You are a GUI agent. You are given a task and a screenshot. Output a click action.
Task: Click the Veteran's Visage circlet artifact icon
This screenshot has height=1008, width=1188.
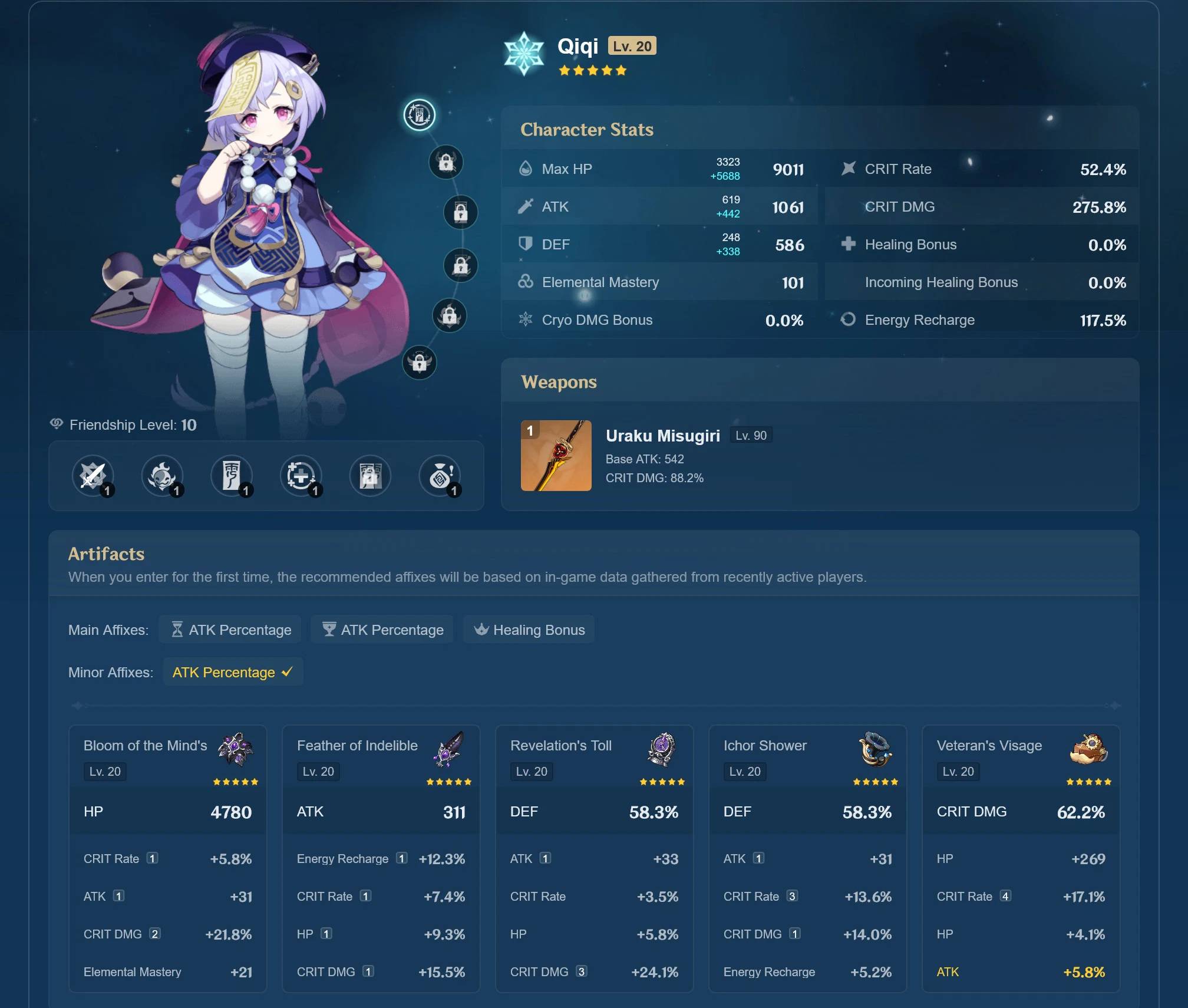point(1088,749)
